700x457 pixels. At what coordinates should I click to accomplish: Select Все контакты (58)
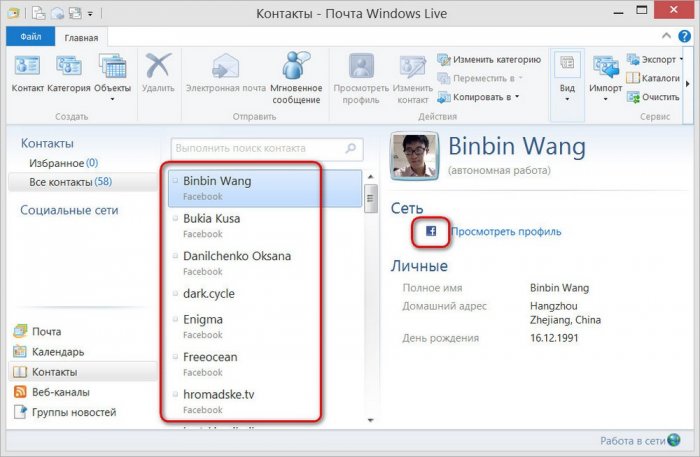tap(83, 182)
